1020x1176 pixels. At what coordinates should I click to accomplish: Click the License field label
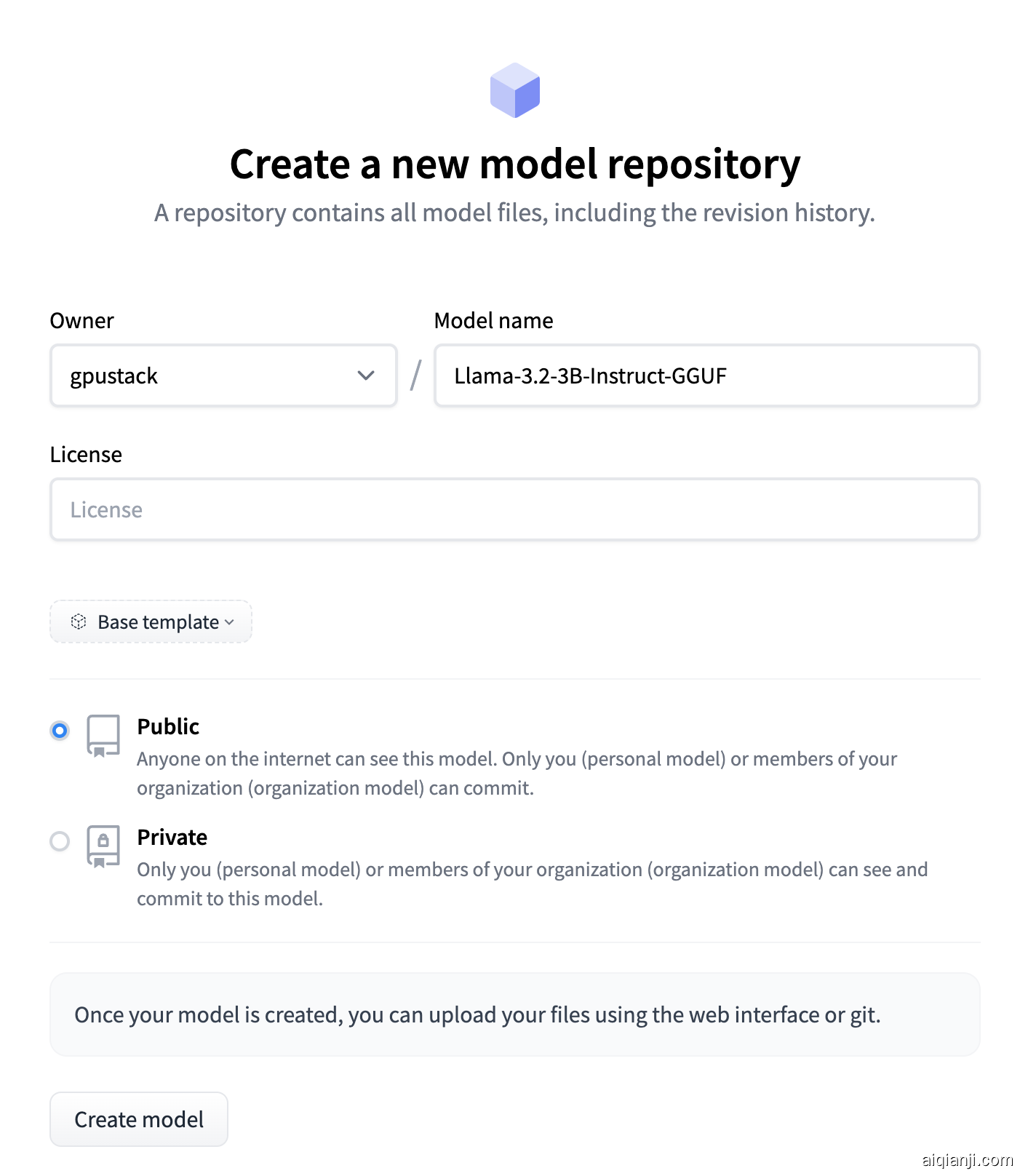(x=86, y=454)
